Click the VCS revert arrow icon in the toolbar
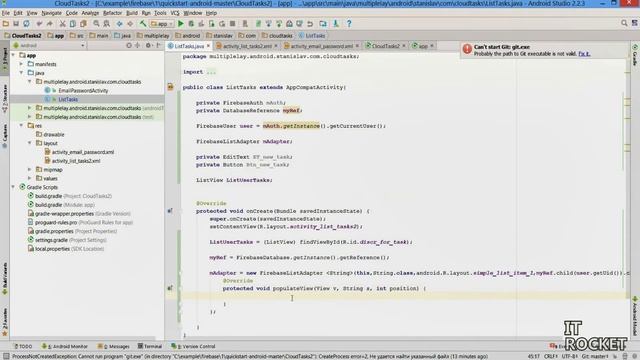 (x=310, y=24)
